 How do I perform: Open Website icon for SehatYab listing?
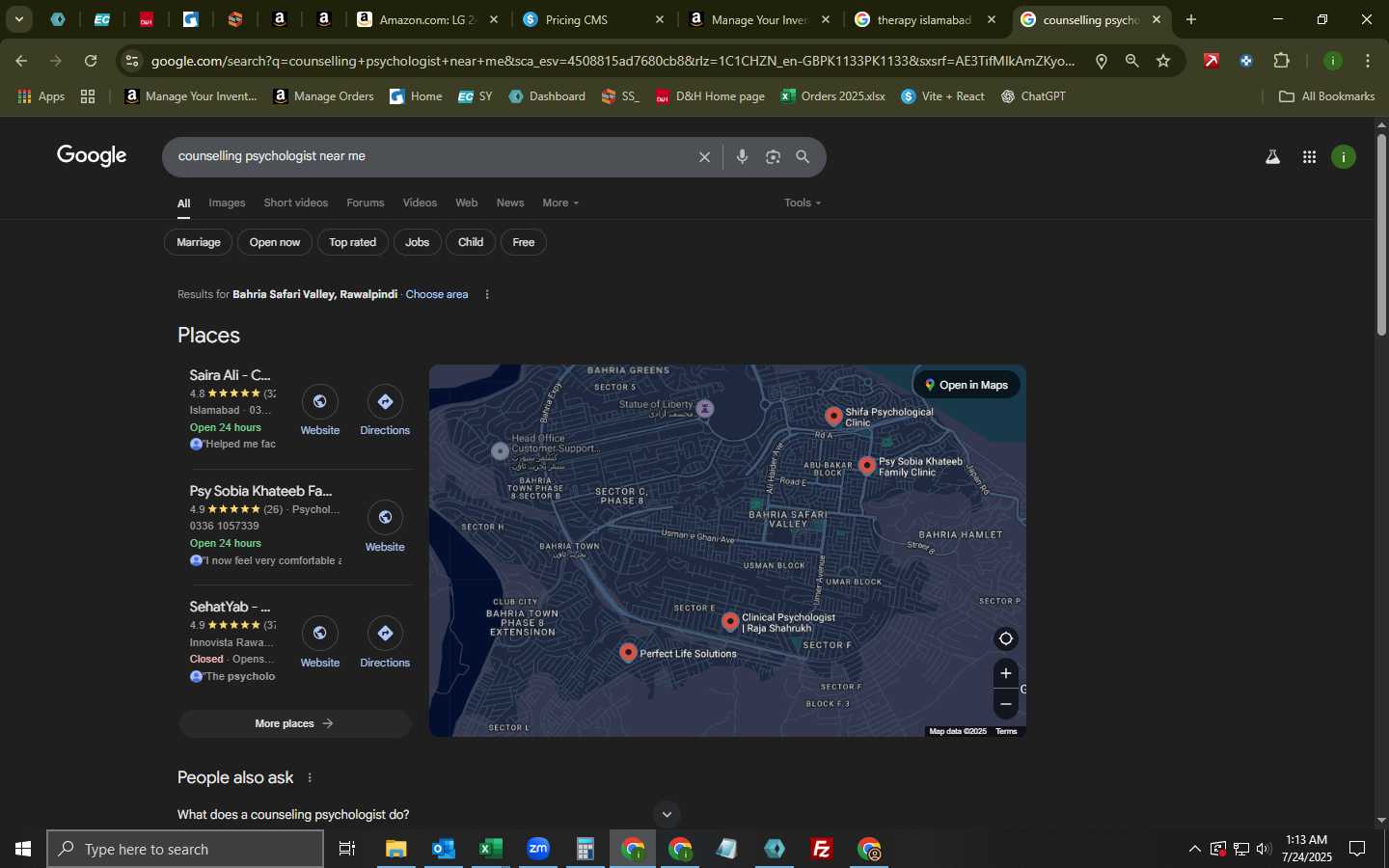(319, 634)
